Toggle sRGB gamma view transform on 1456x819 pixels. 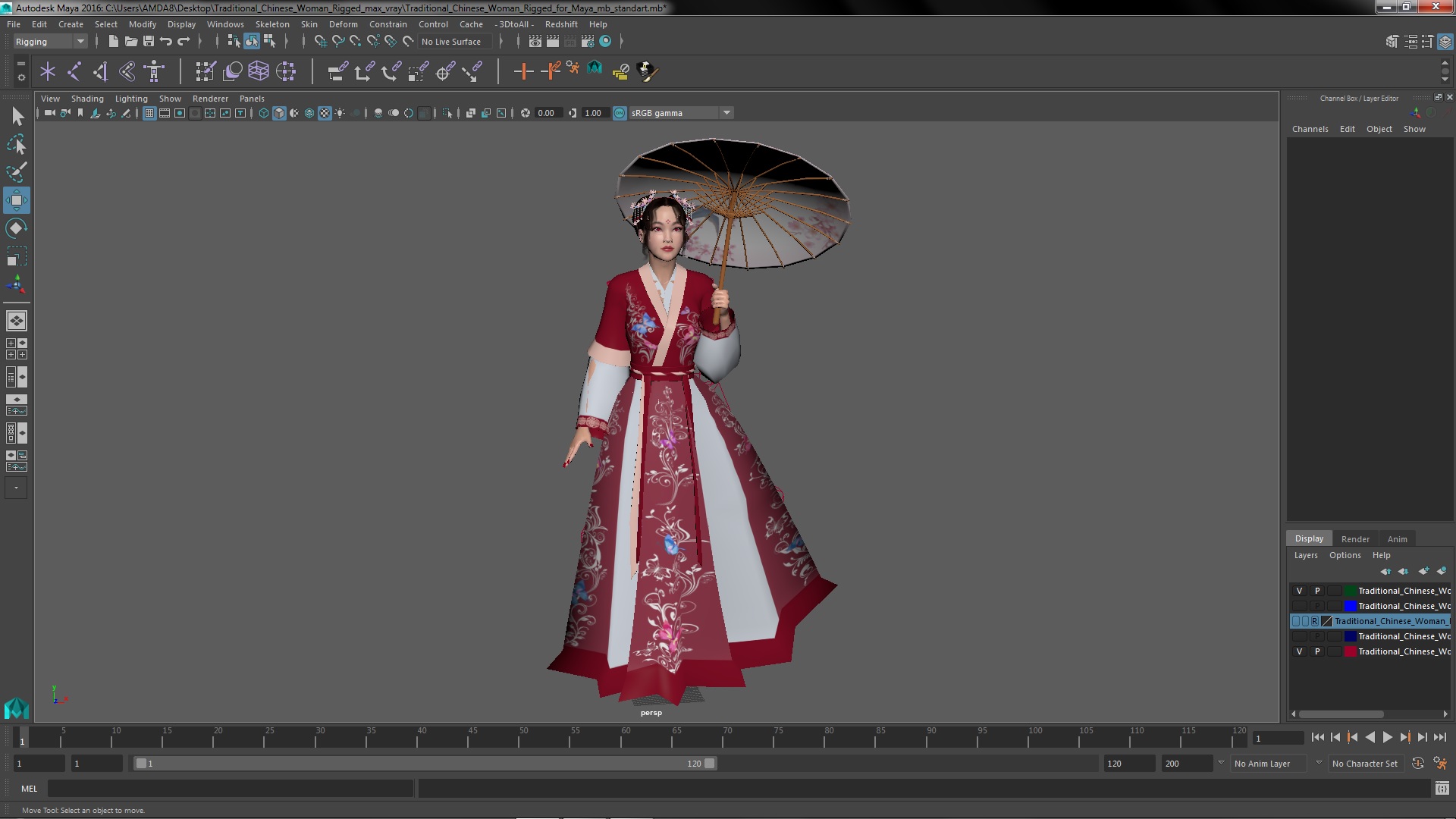tap(620, 113)
